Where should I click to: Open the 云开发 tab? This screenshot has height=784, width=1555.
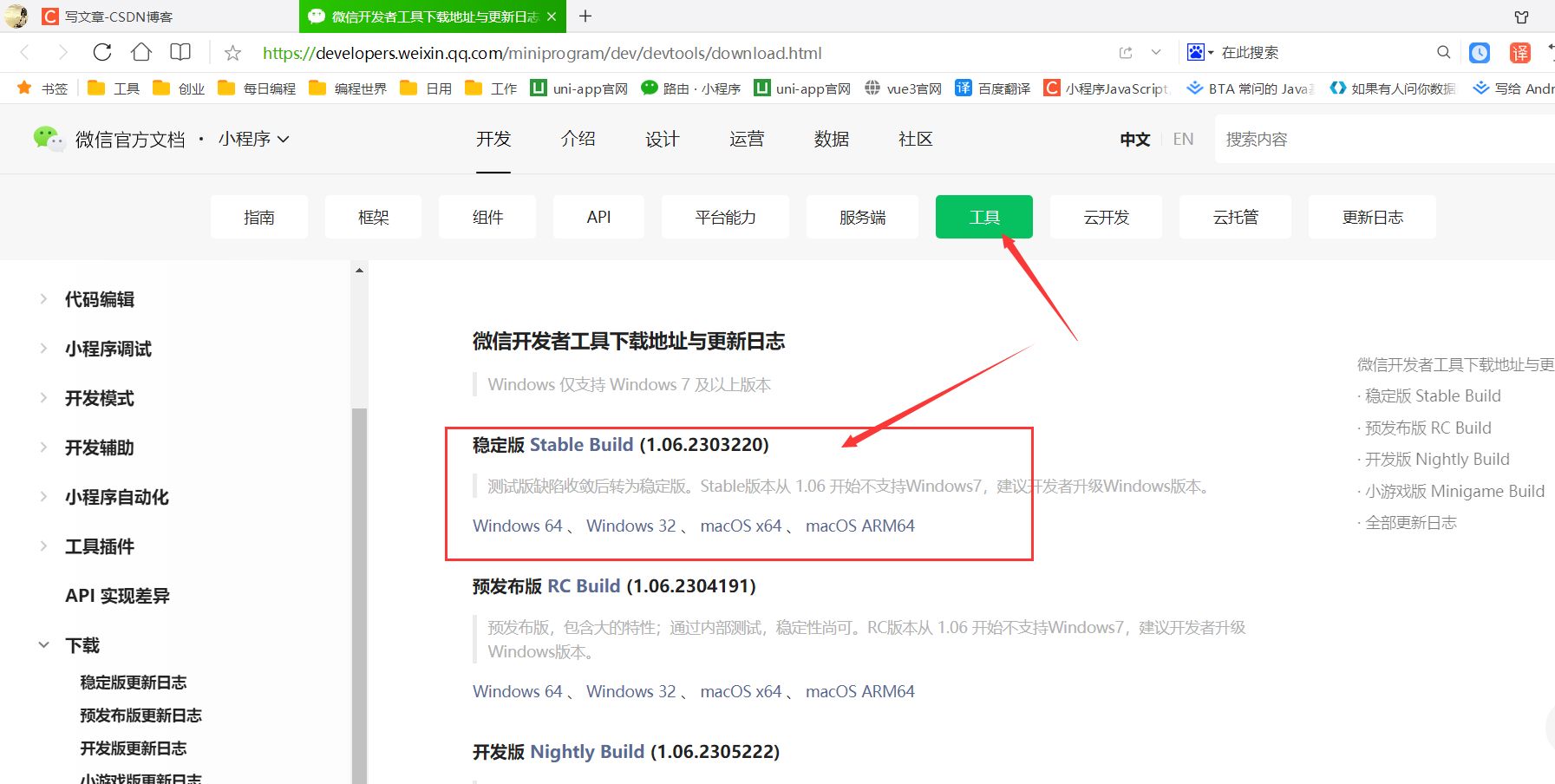point(1107,217)
